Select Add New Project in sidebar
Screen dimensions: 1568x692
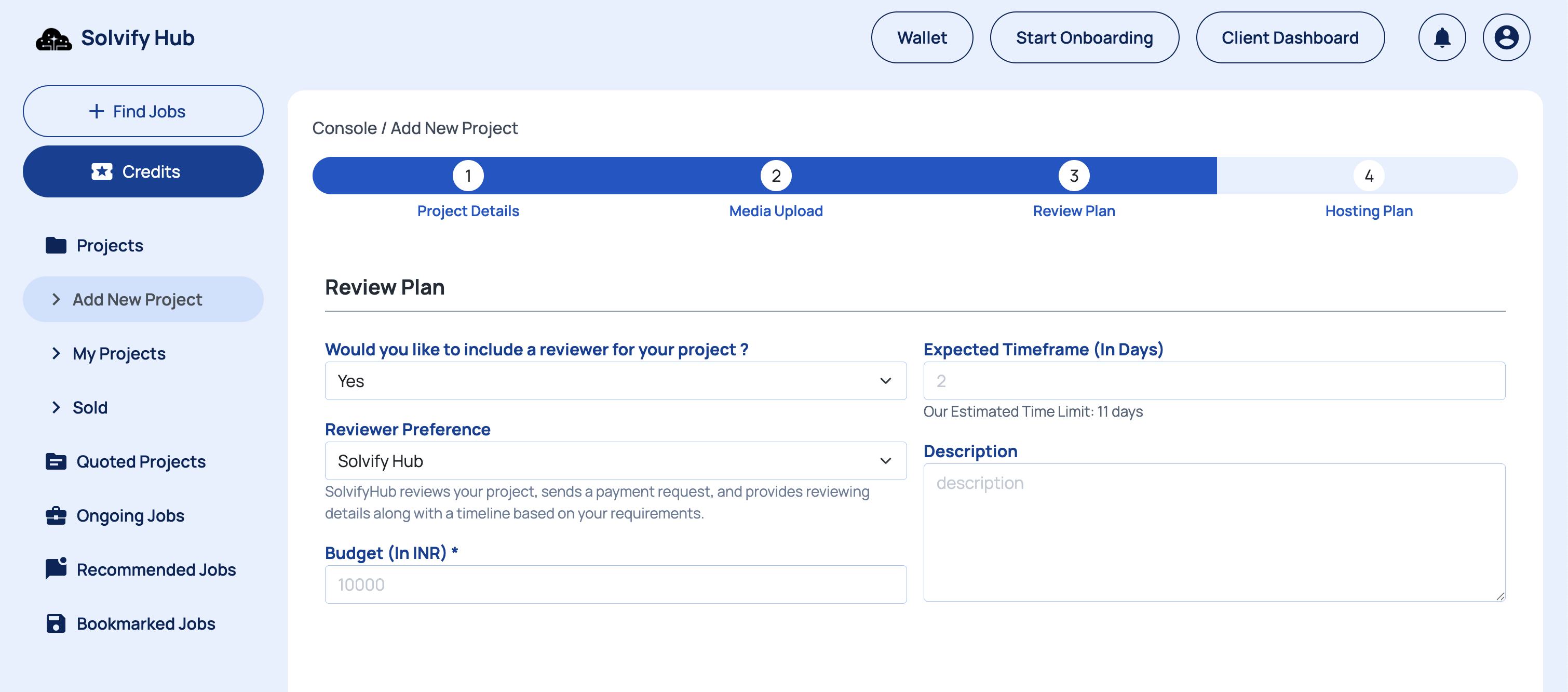coord(143,300)
